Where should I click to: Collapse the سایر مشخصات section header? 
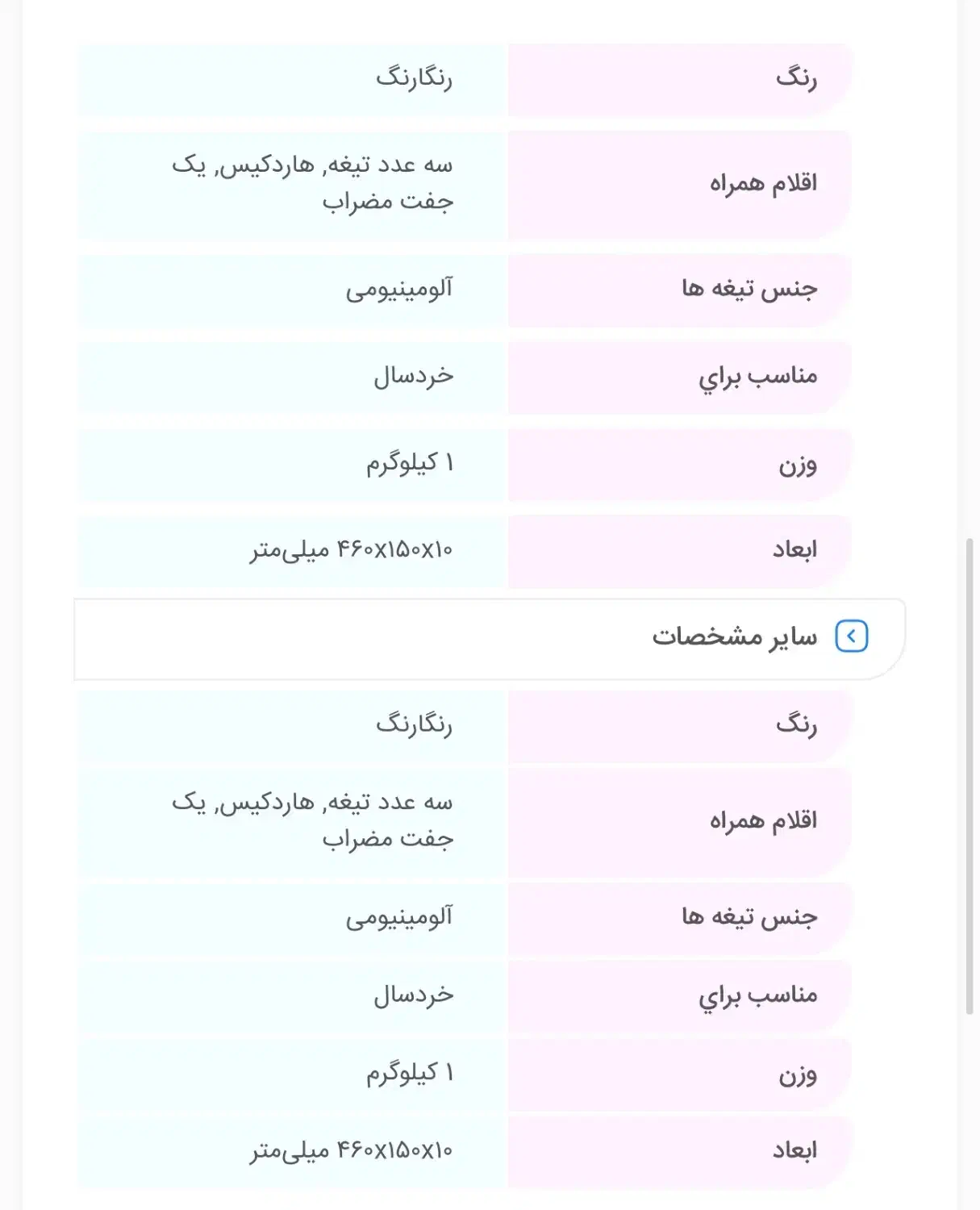pyautogui.click(x=734, y=637)
